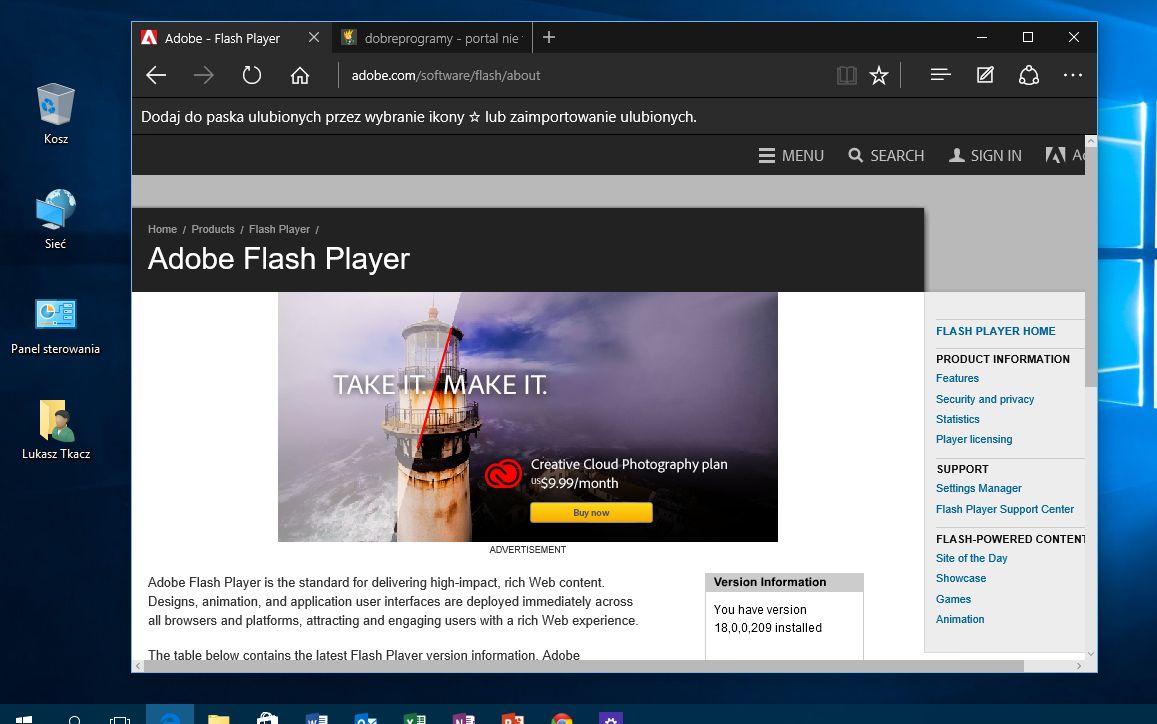Click the address bar URL field
The image size is (1157, 724).
pos(583,75)
